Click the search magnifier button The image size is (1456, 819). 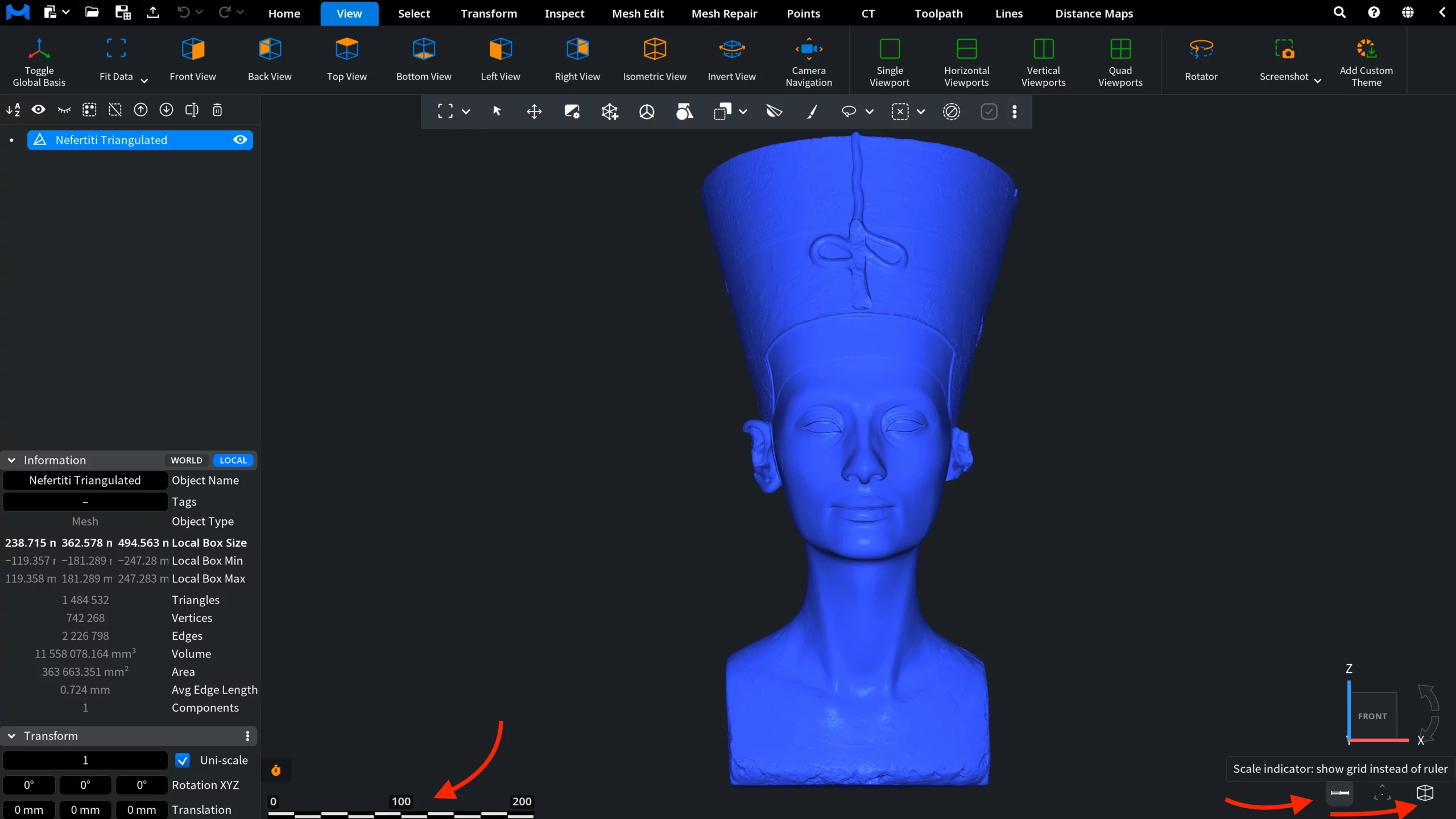point(1339,13)
